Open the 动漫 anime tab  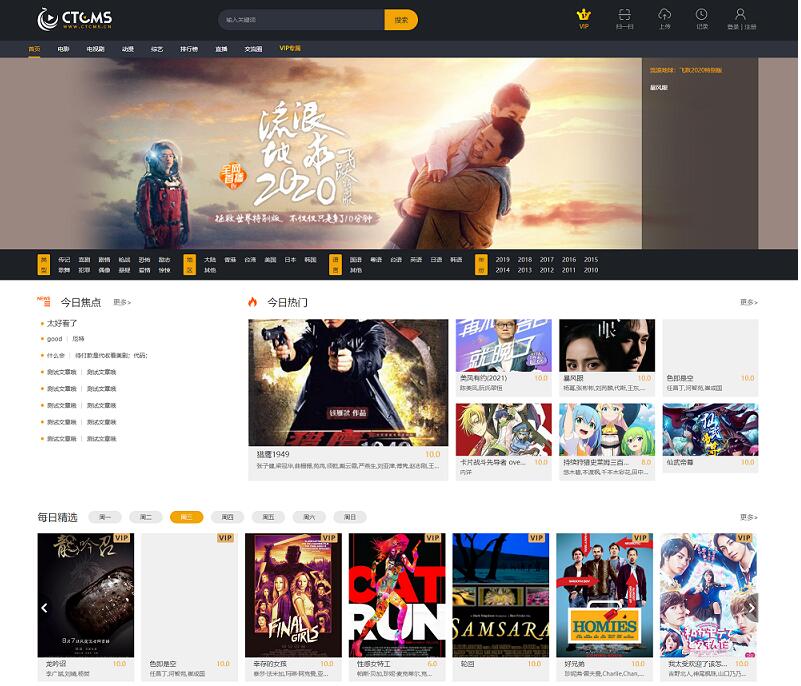pos(128,49)
